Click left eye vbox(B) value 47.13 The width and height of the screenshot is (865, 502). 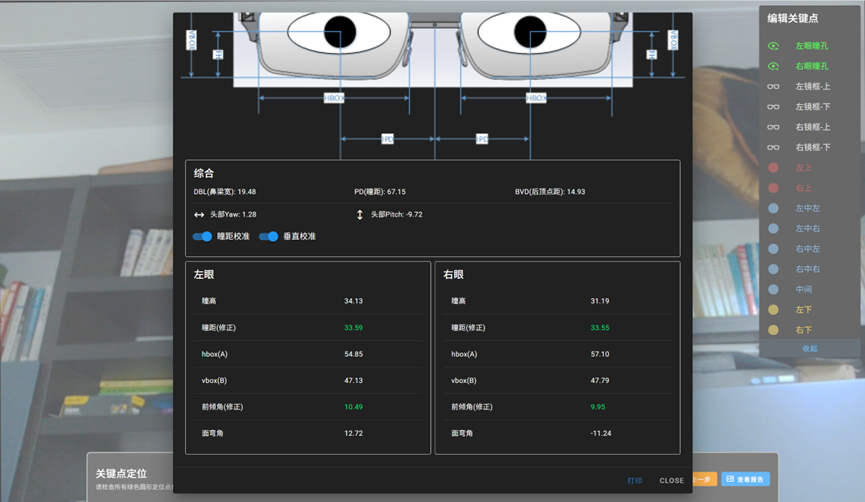(354, 381)
